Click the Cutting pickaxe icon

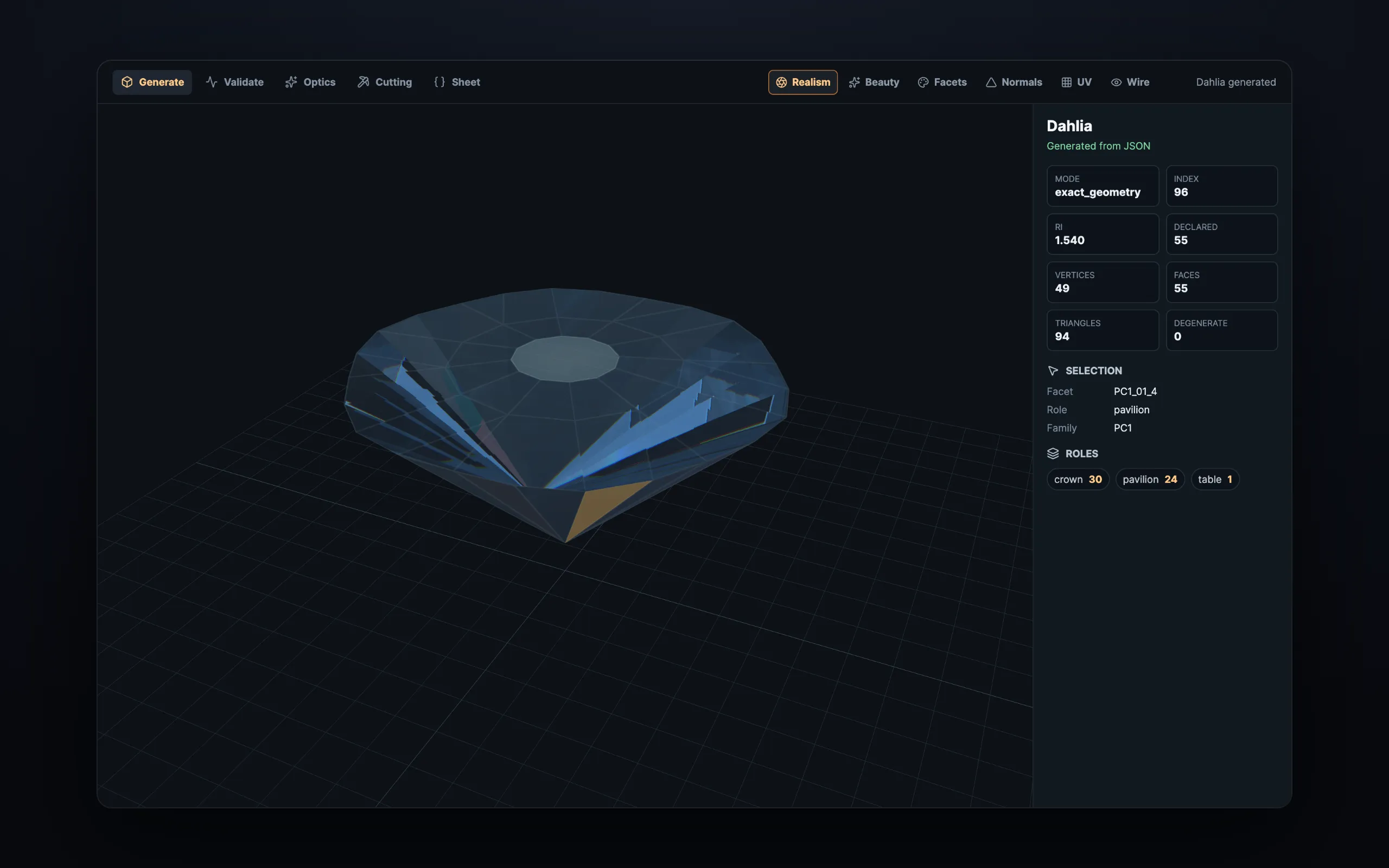pyautogui.click(x=364, y=82)
